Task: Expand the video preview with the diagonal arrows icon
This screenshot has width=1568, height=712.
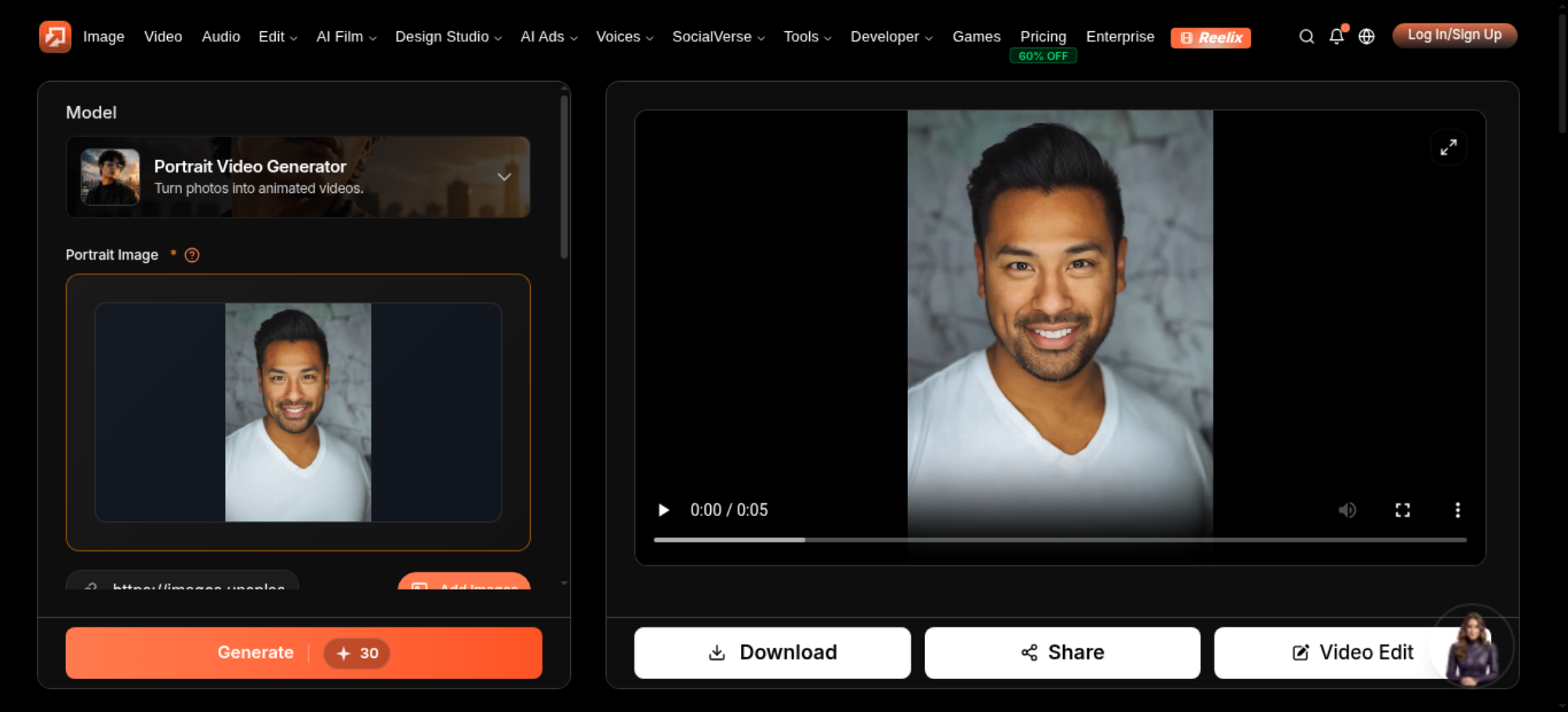Action: [x=1448, y=147]
